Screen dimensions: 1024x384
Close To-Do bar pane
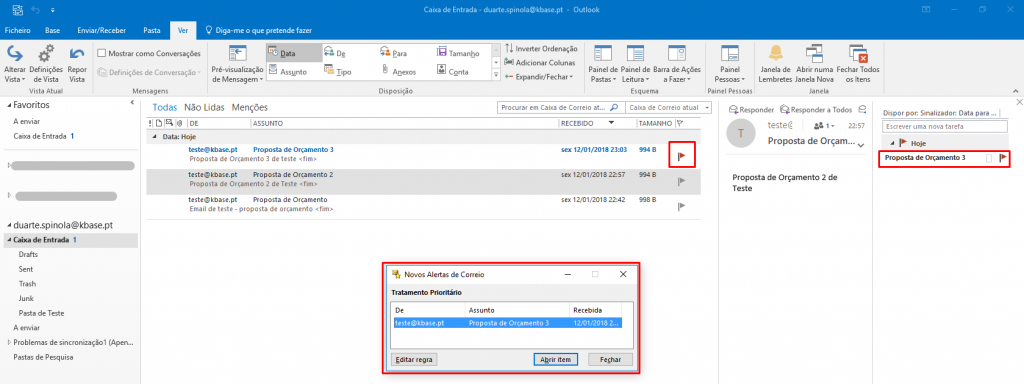(x=1019, y=103)
